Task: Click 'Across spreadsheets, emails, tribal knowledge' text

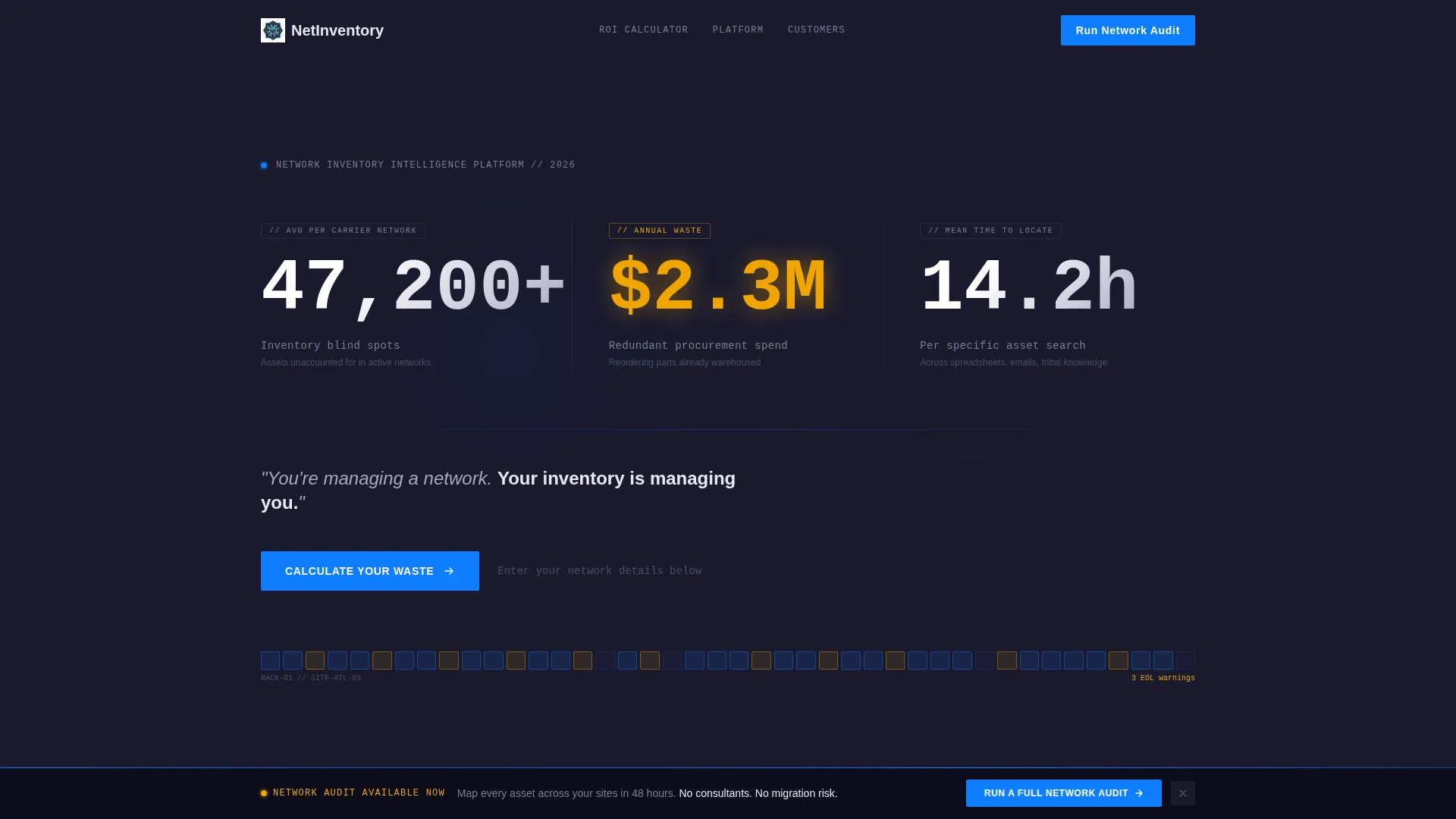Action: point(1013,362)
